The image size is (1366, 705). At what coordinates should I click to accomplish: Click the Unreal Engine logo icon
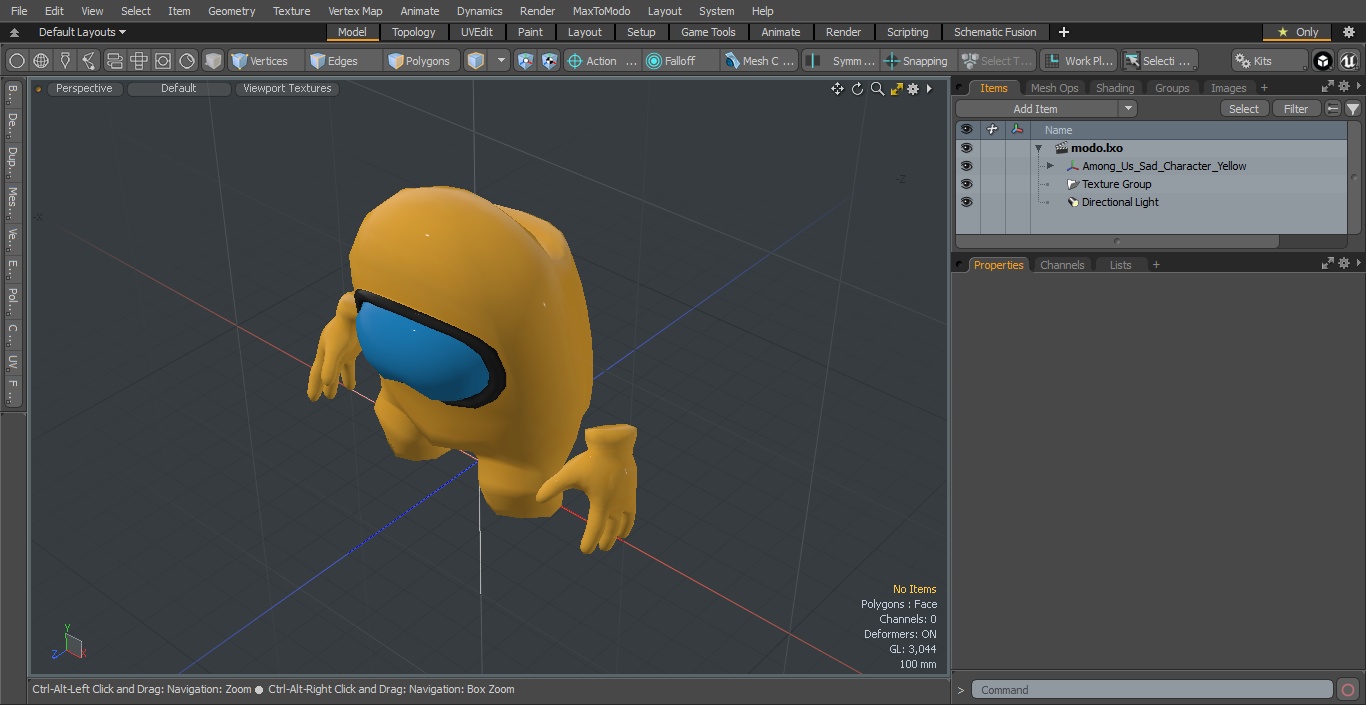pos(1348,61)
